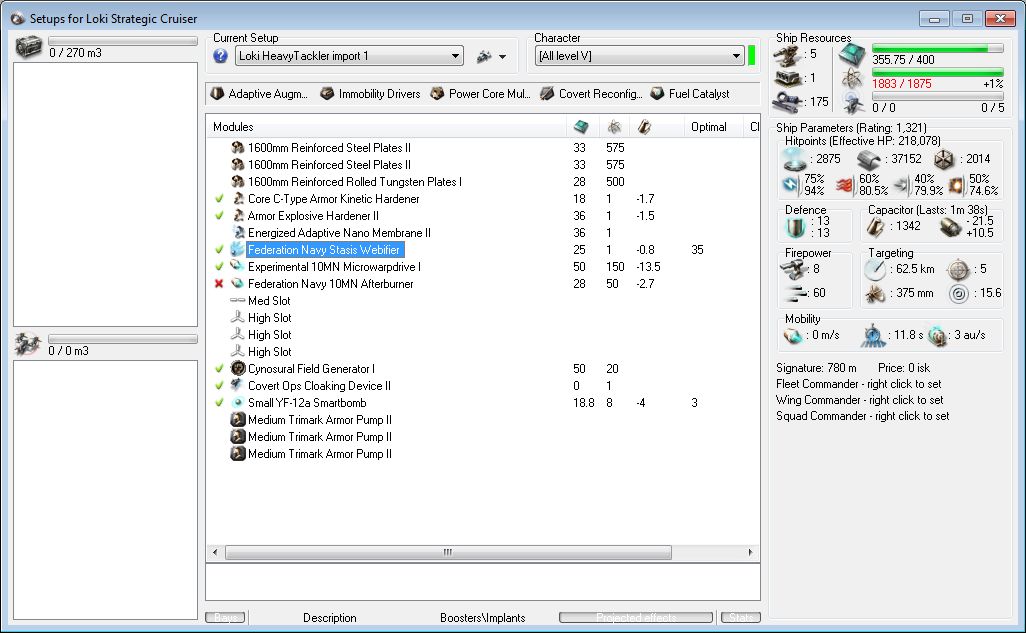Image resolution: width=1026 pixels, height=633 pixels.
Task: Open the Boosters\Implants tab
Action: point(482,617)
